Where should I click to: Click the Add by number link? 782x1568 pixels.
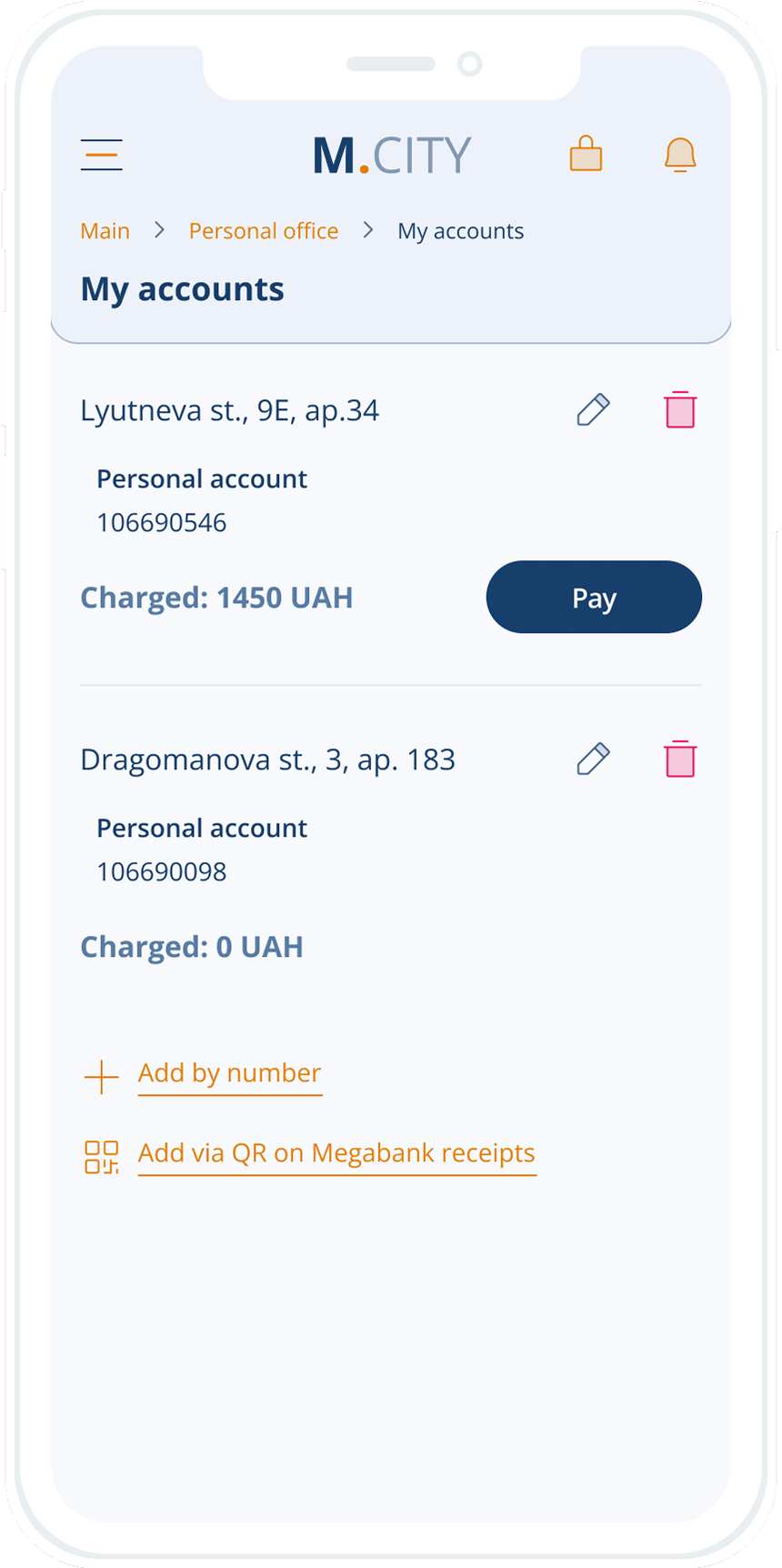coord(230,1073)
